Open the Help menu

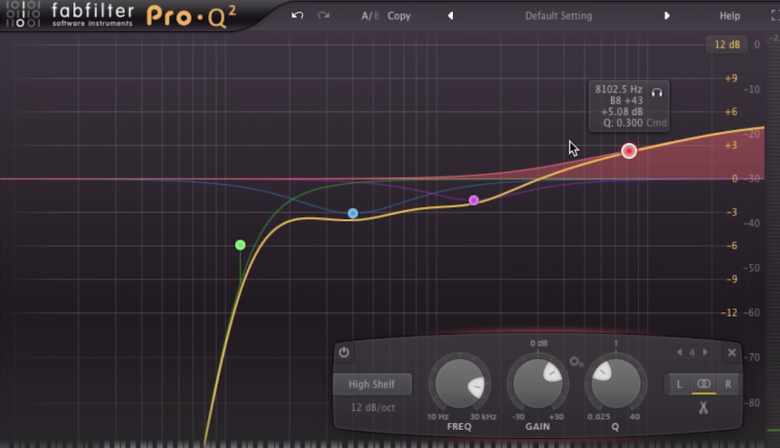click(730, 16)
